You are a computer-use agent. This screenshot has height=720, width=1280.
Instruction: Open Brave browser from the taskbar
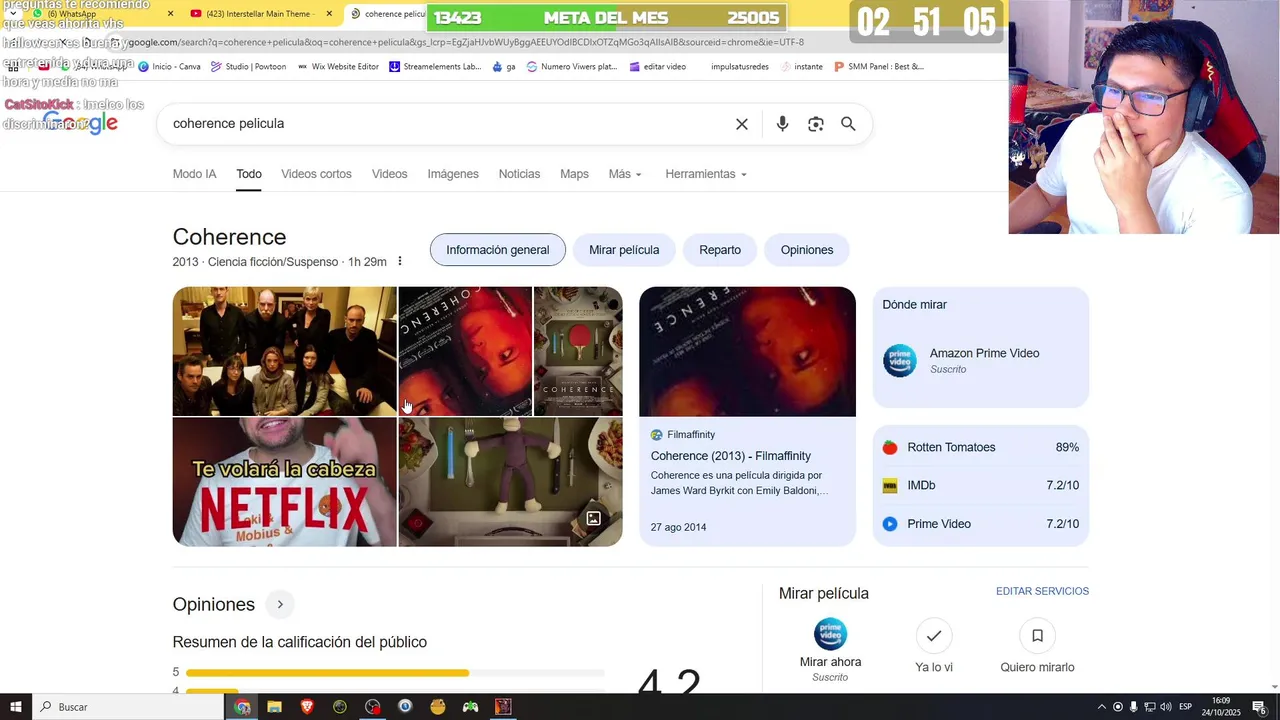click(x=307, y=707)
